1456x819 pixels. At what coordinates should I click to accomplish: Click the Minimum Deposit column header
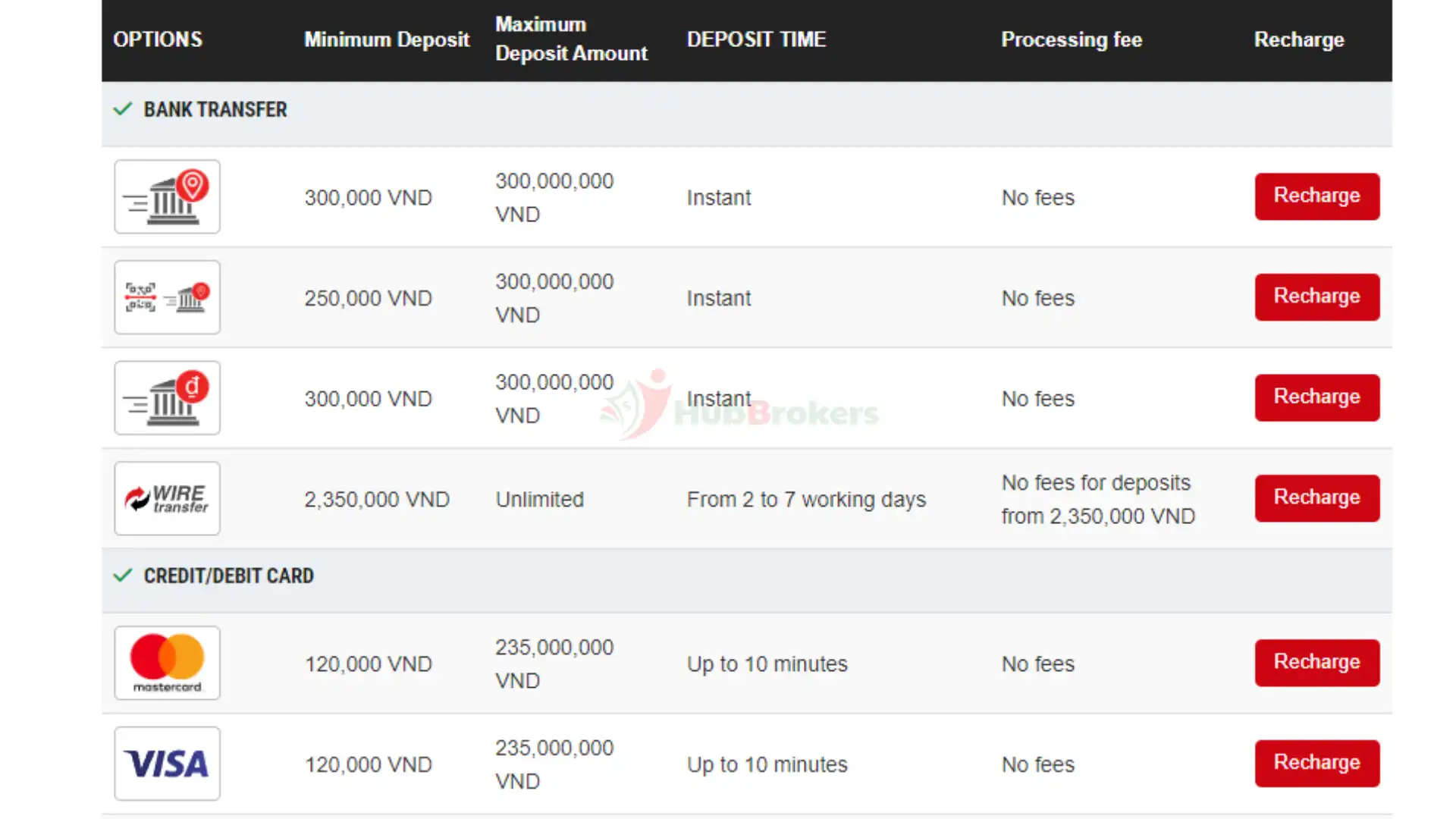[387, 39]
